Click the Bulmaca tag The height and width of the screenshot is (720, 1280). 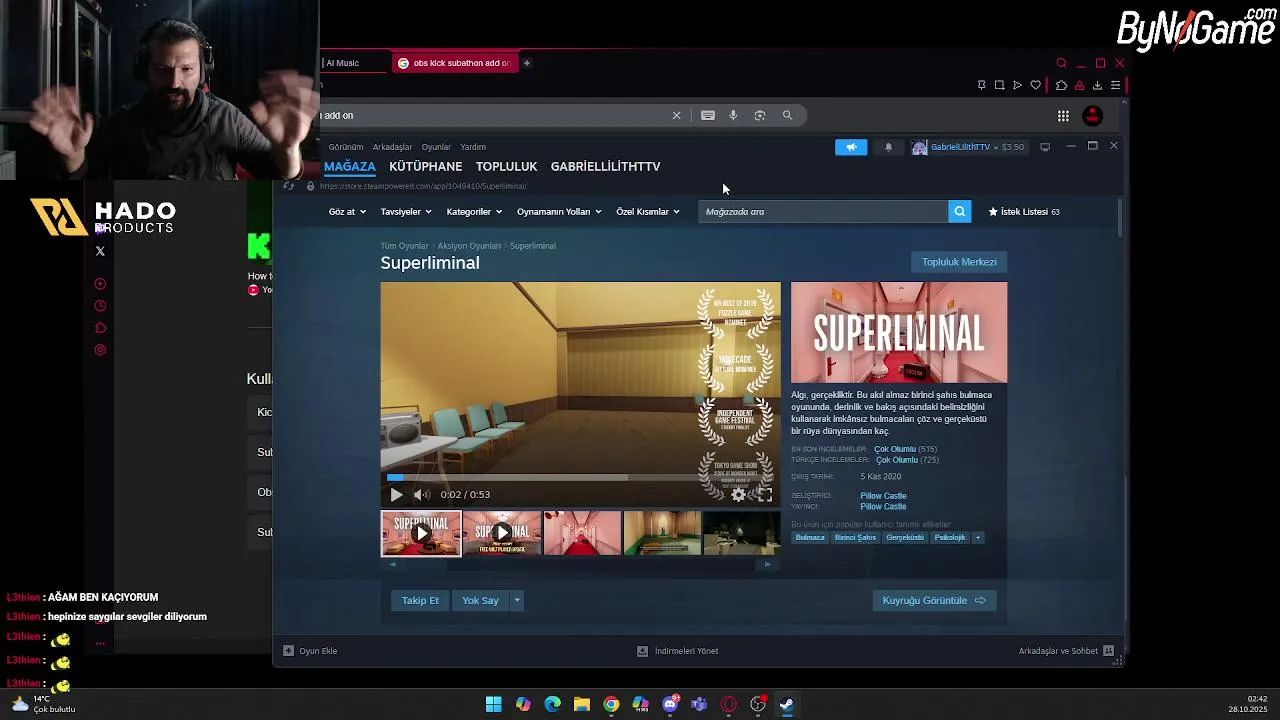[x=810, y=537]
